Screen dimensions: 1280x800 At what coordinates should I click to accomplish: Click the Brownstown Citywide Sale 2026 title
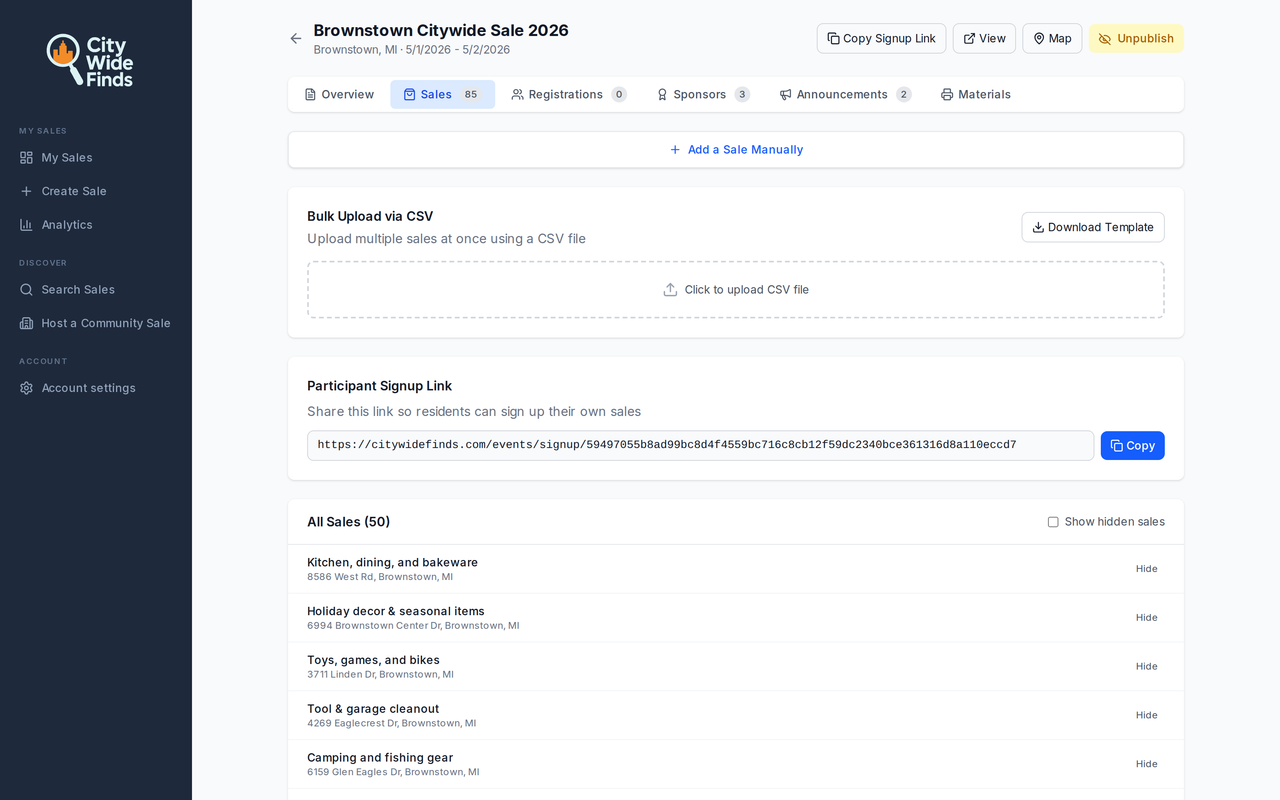tap(441, 31)
